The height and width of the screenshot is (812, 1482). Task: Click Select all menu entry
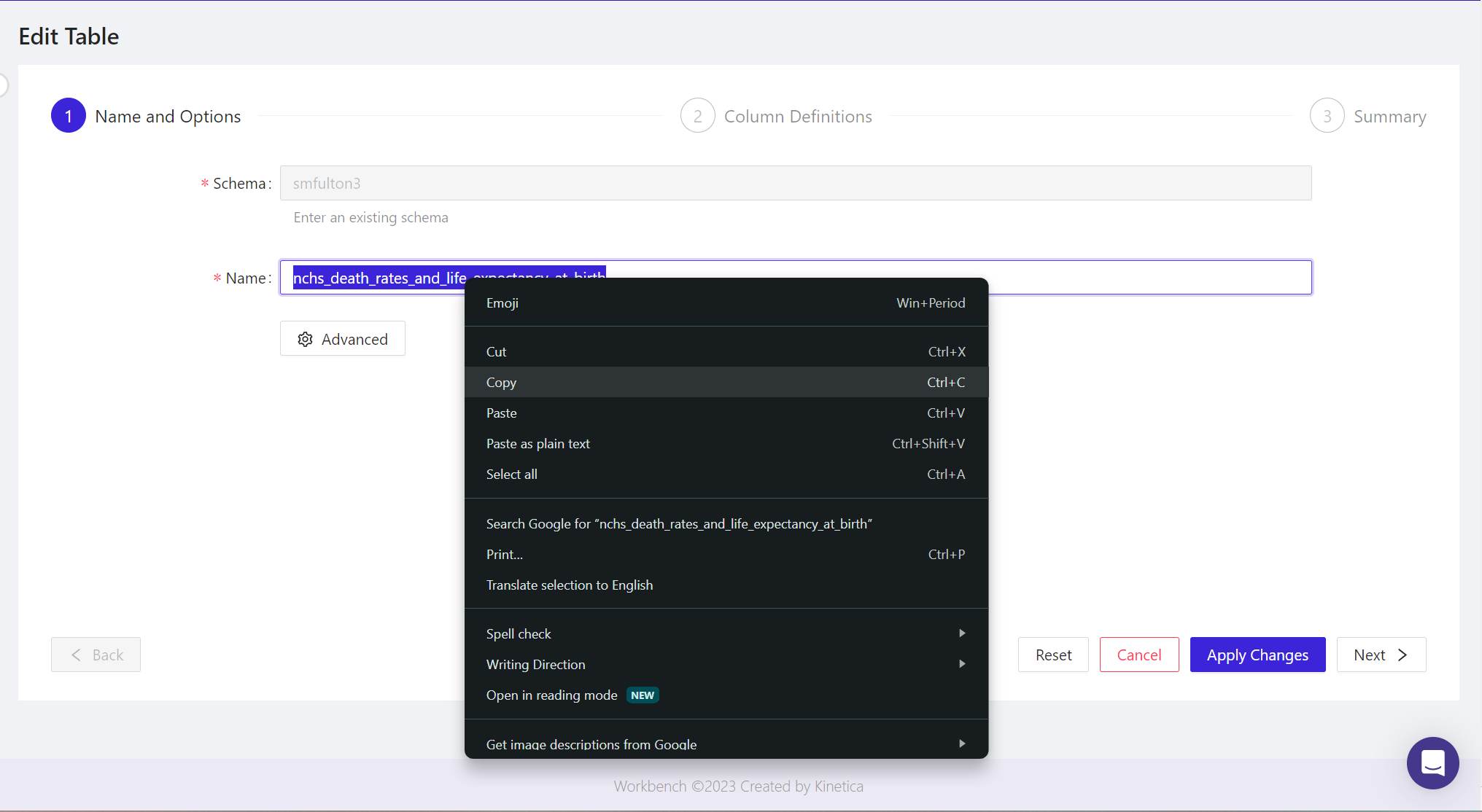coord(512,474)
